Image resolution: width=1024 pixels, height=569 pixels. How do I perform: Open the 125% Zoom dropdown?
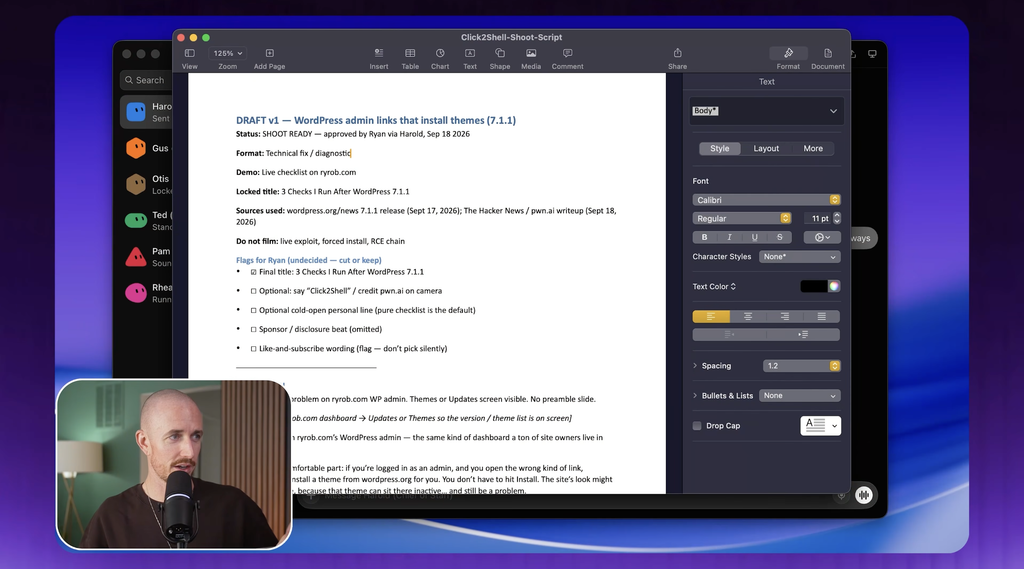(228, 53)
